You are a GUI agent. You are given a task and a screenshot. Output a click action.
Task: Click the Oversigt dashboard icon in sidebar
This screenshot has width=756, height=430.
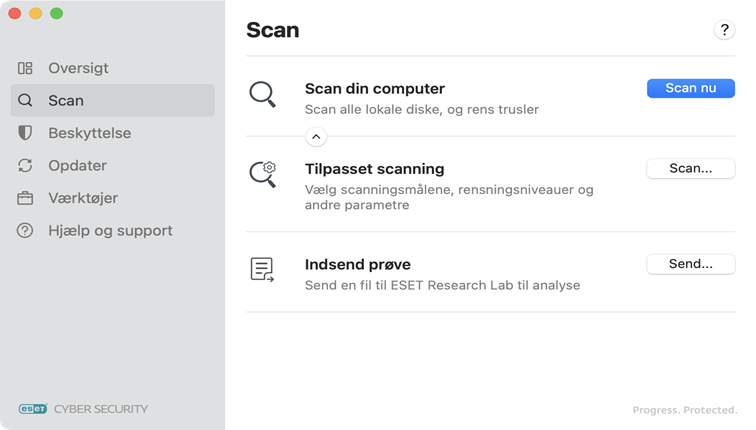tap(26, 68)
